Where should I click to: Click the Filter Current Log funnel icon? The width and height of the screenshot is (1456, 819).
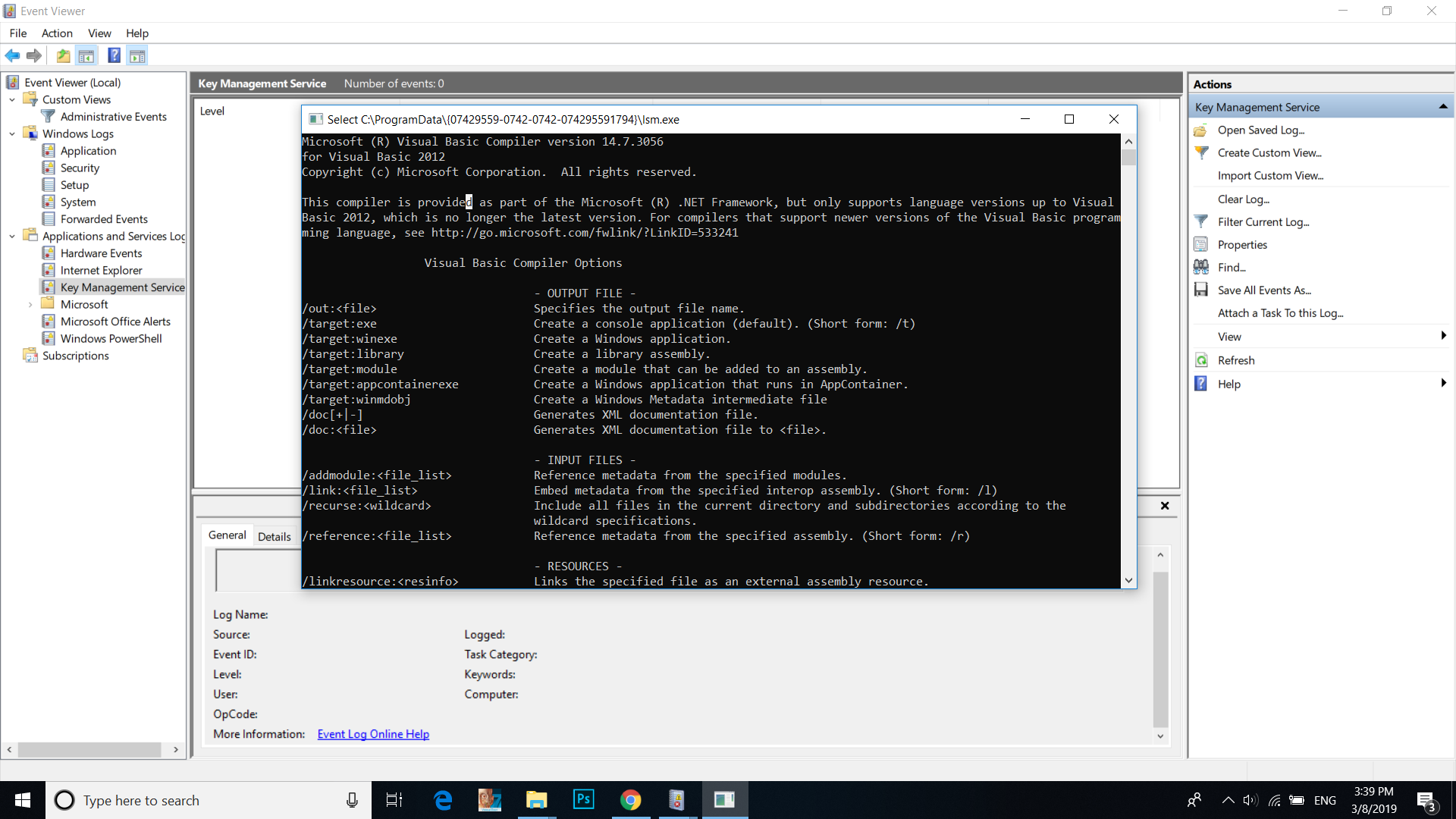1201,221
